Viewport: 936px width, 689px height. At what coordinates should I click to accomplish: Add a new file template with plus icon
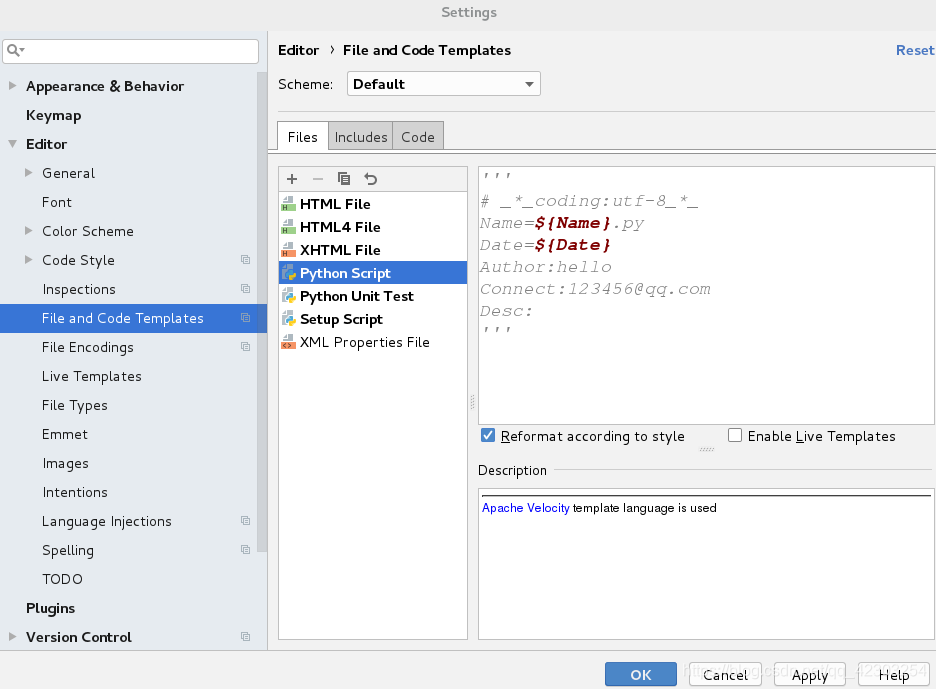coord(292,179)
